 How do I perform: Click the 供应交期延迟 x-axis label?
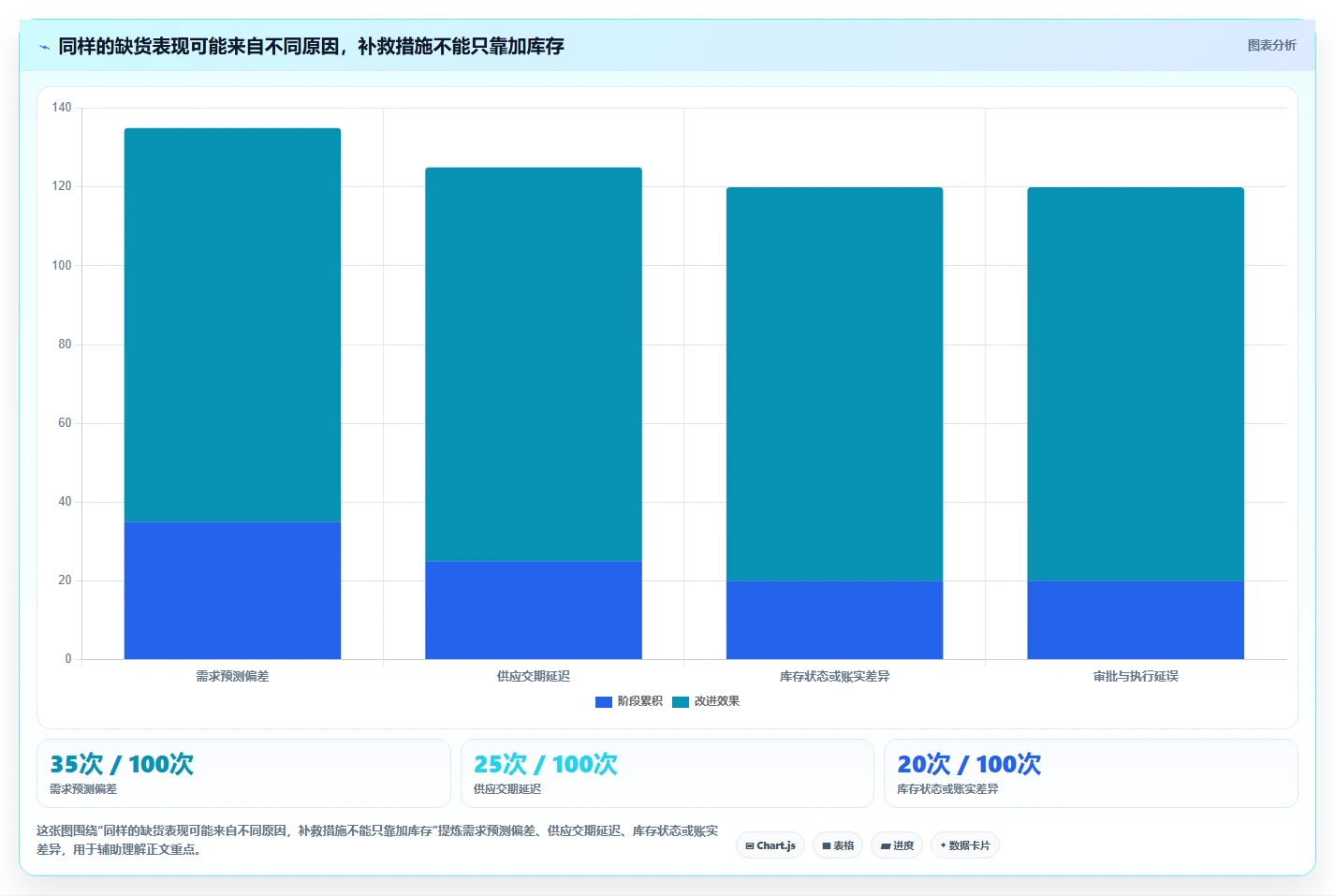(534, 676)
